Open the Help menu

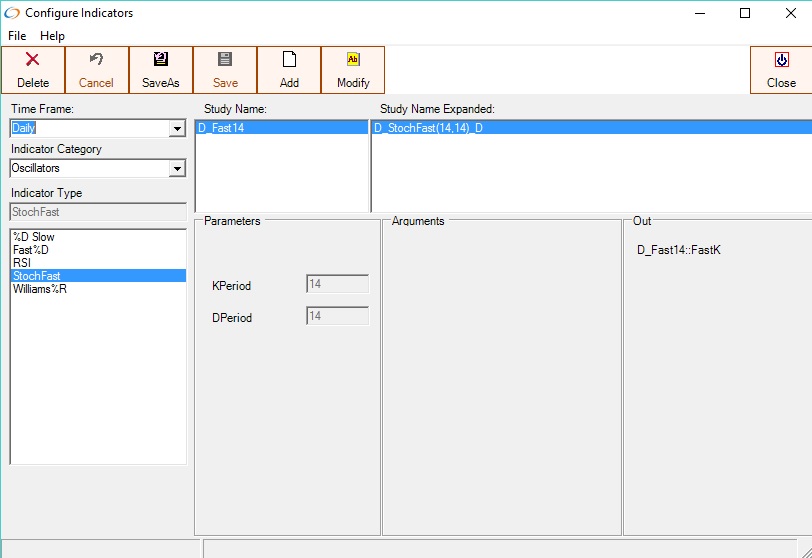coord(52,36)
